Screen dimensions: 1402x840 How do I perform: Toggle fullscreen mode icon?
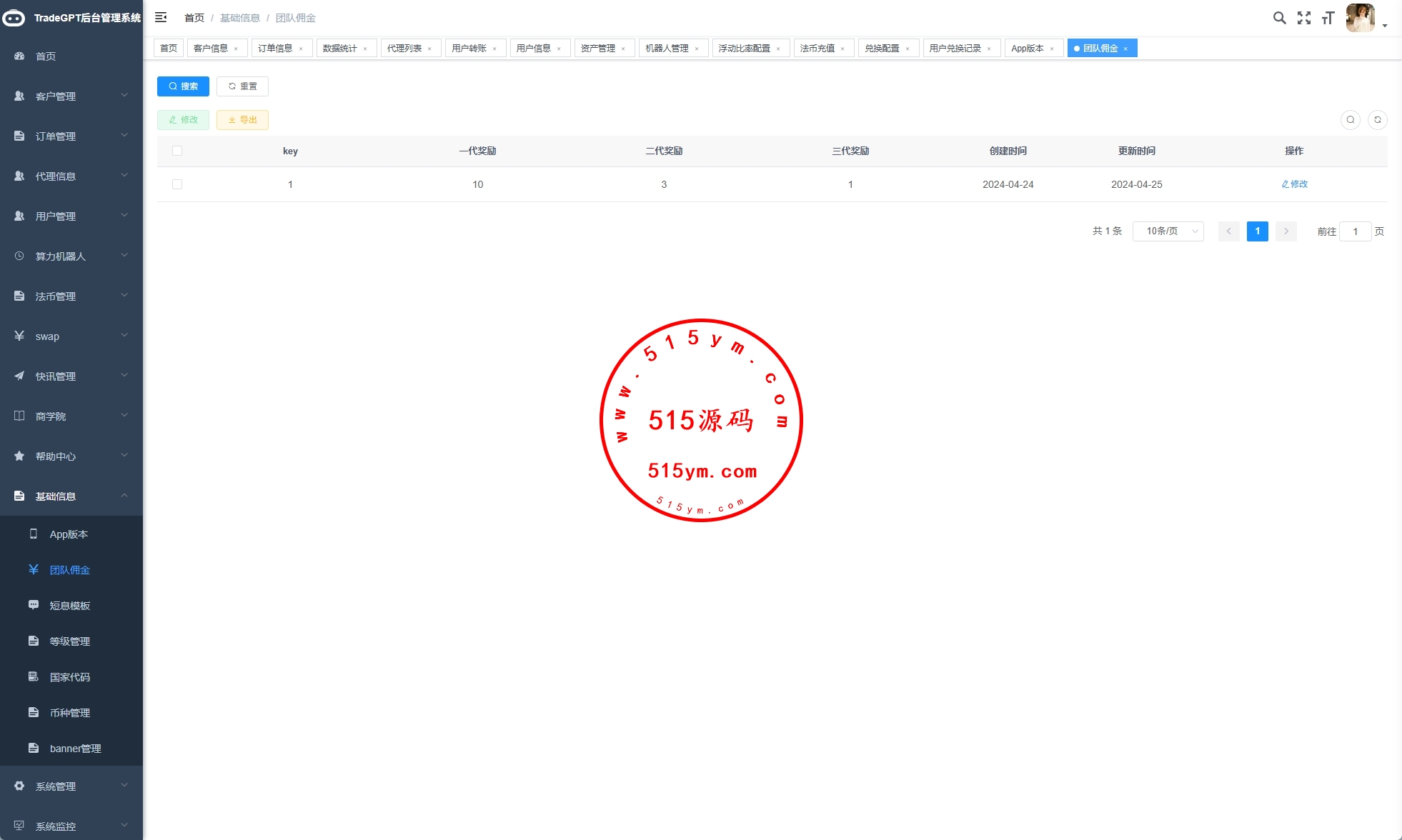pyautogui.click(x=1303, y=18)
